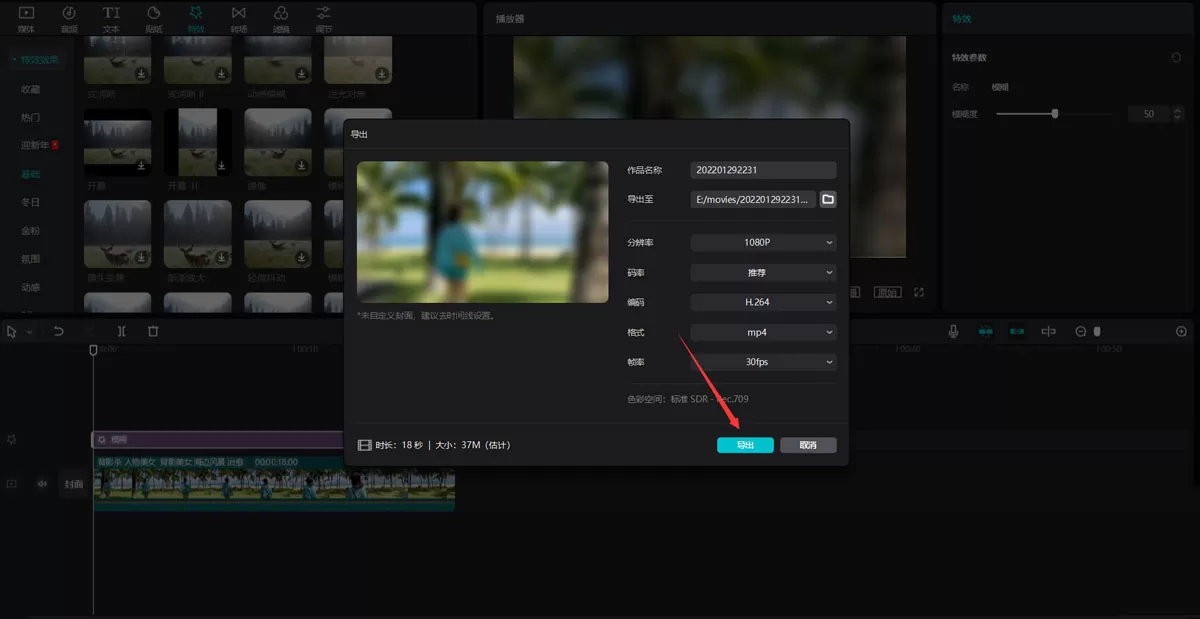Select 收藏 favorites category
Viewport: 1200px width, 619px height.
pyautogui.click(x=31, y=90)
